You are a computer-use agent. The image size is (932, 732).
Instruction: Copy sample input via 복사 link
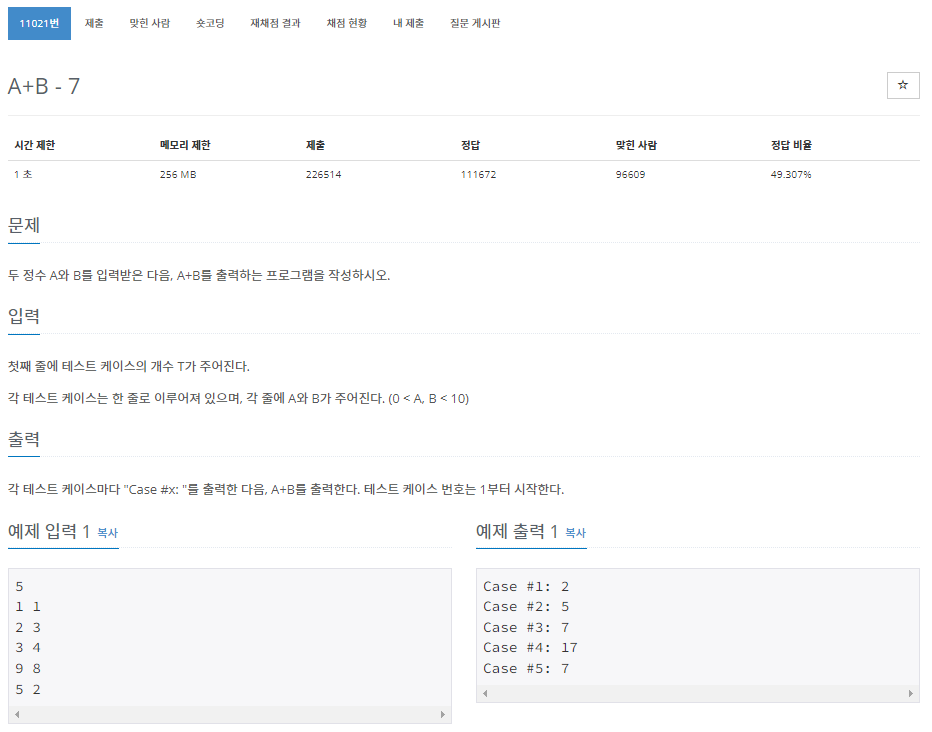[108, 533]
